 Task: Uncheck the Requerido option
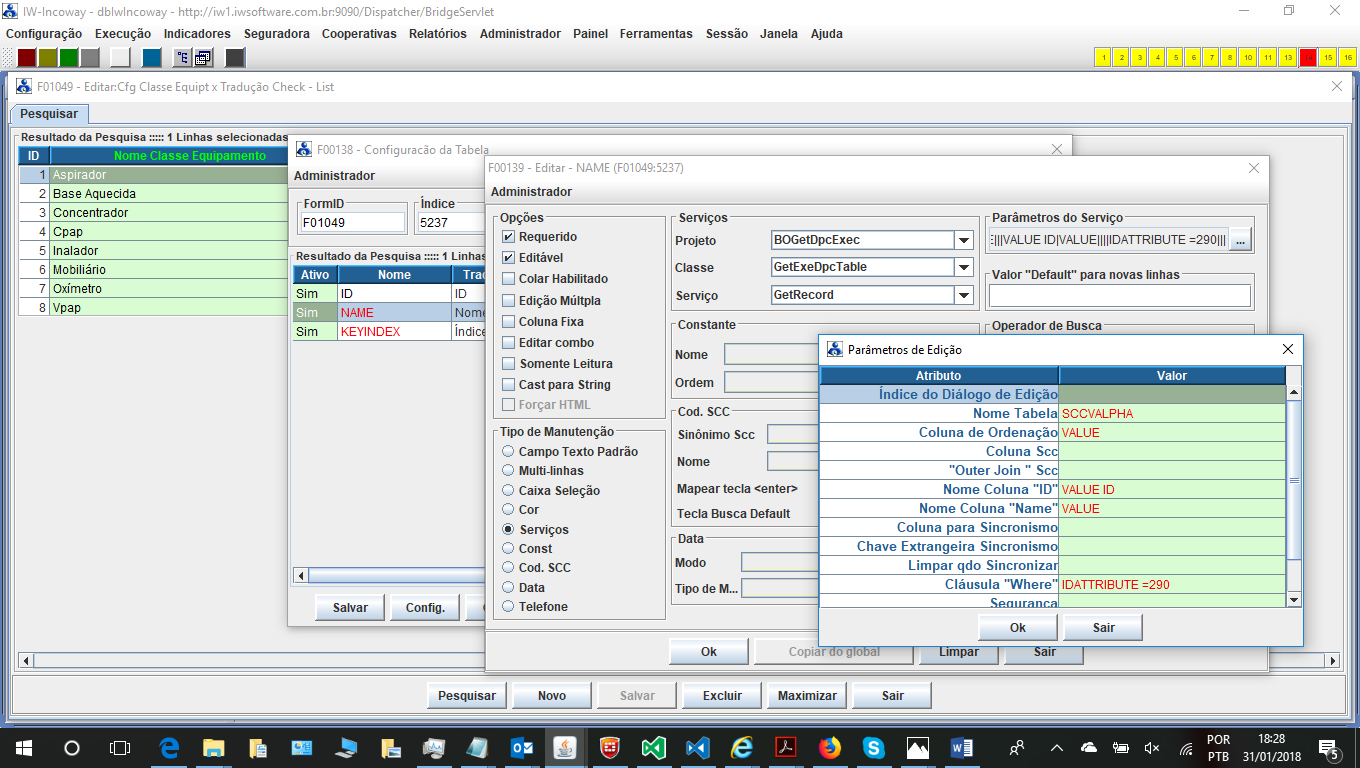(x=509, y=237)
